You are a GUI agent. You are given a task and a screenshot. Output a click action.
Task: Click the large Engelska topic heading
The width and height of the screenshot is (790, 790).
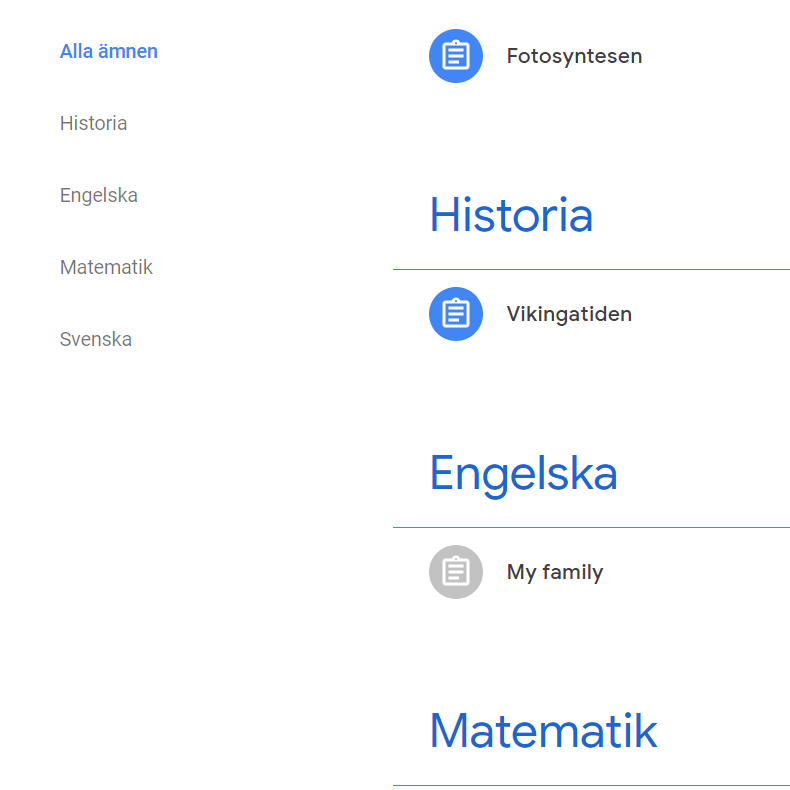click(523, 473)
